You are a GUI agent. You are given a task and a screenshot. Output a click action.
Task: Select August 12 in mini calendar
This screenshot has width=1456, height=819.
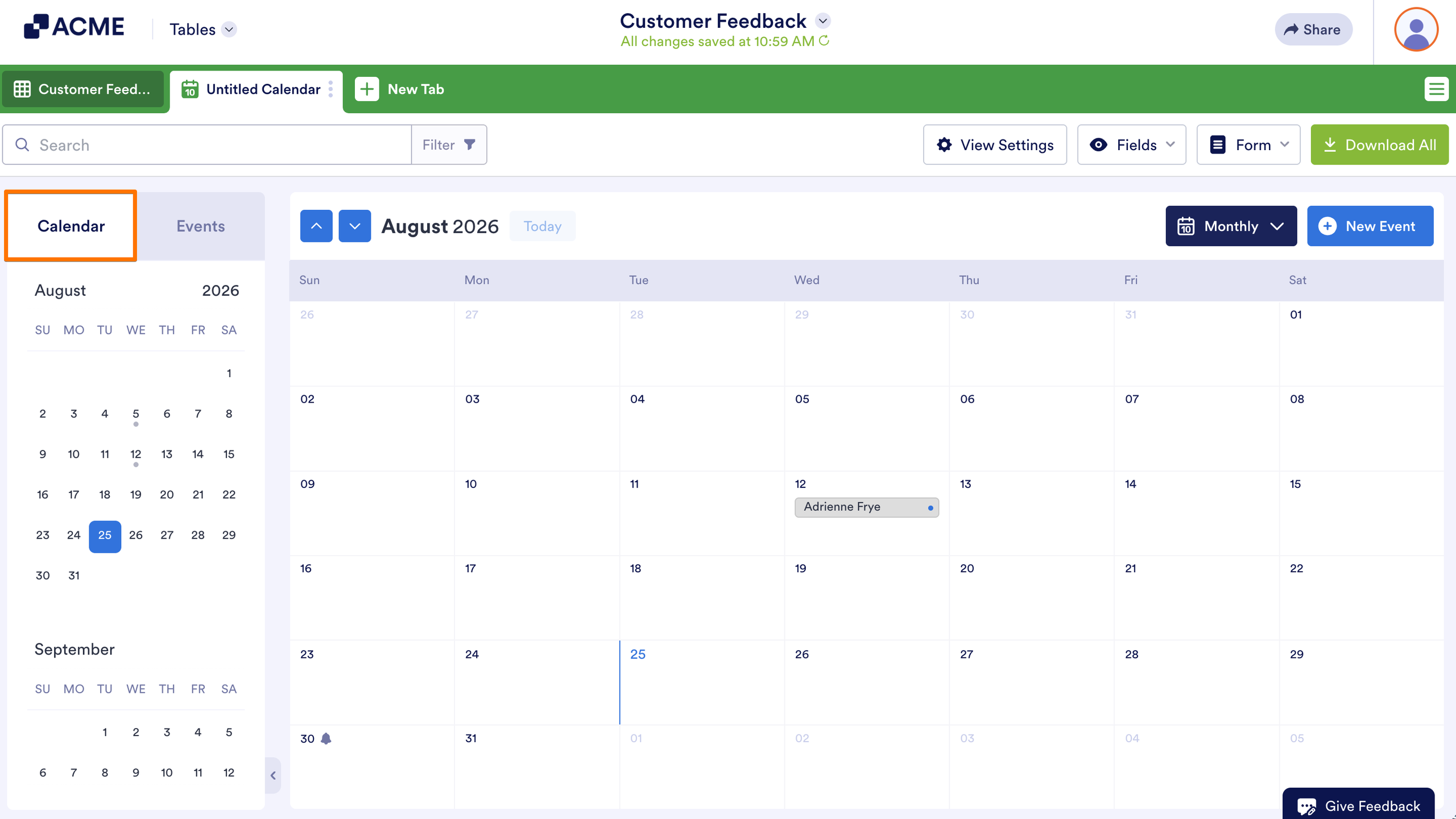[135, 454]
